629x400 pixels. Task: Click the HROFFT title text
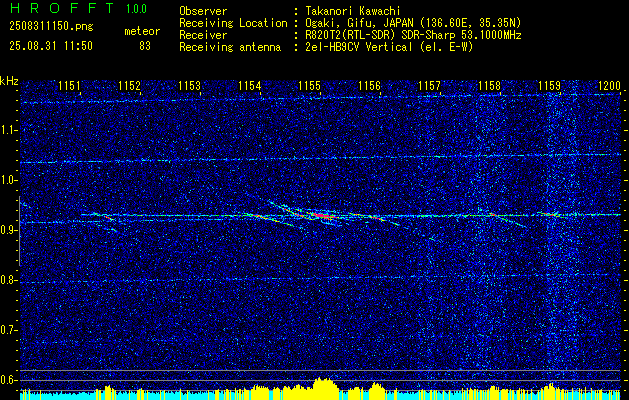pos(62,8)
